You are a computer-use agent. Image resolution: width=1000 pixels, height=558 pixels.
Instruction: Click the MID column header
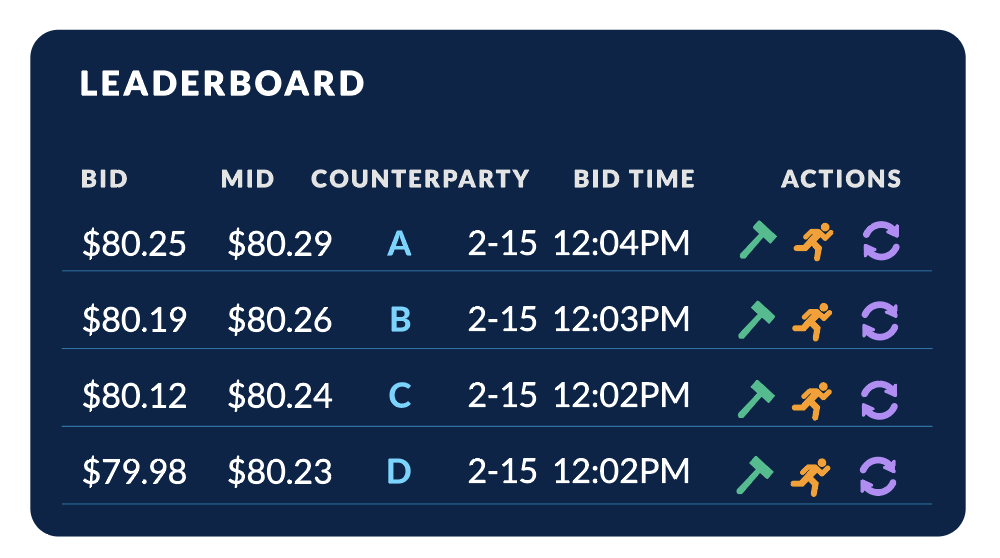(247, 179)
